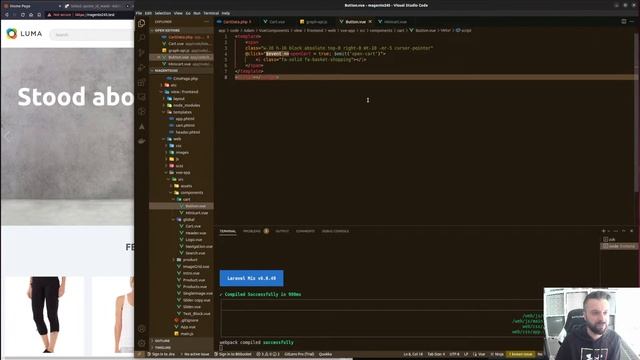This screenshot has width=640, height=360.
Task: Open Search.vue in file tree
Action: 195,253
